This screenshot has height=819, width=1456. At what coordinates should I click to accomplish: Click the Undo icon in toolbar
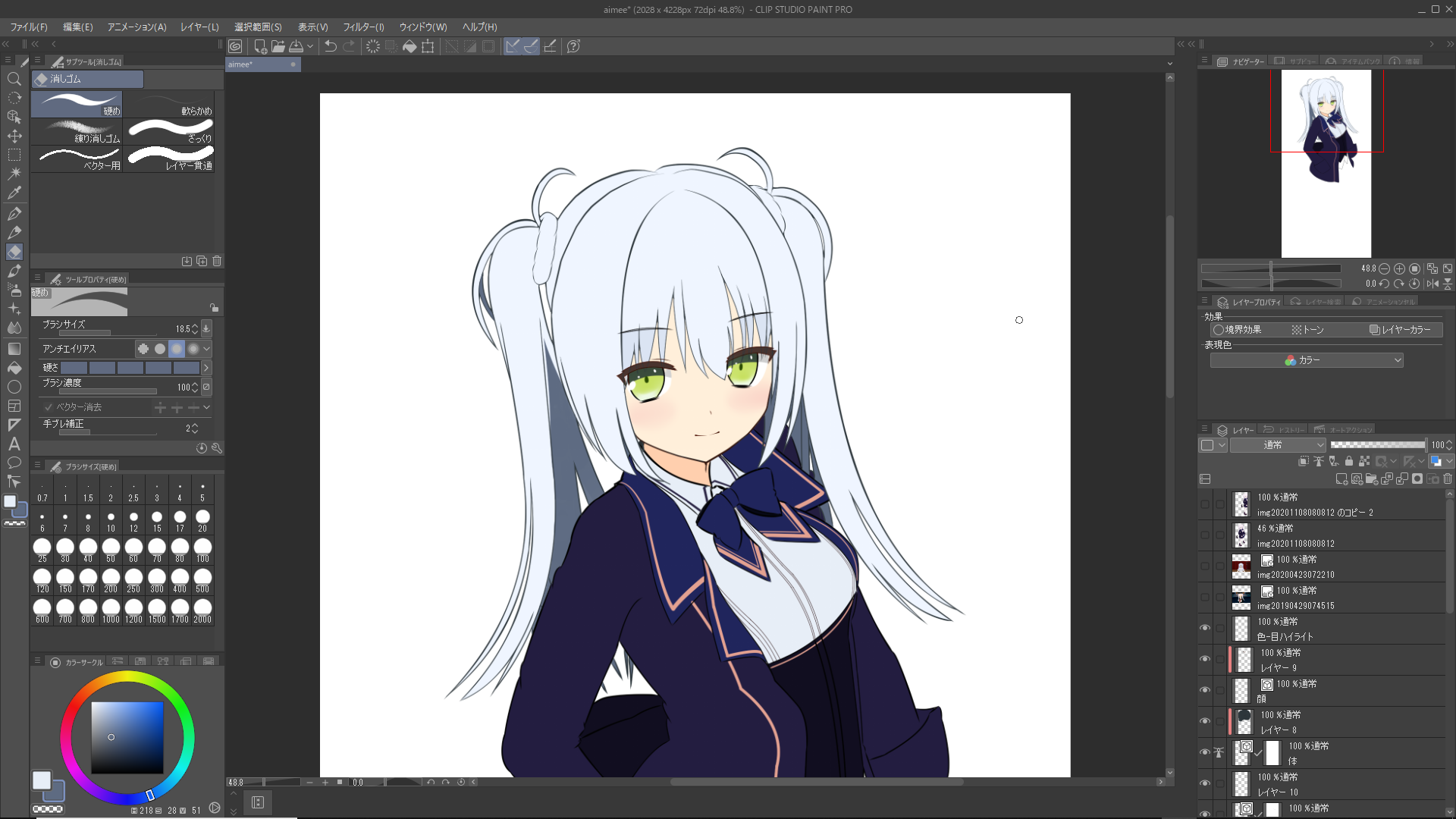click(331, 46)
